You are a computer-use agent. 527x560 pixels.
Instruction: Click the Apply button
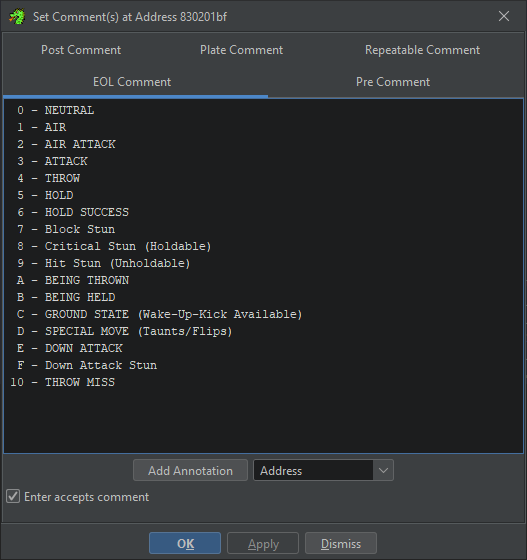pos(263,543)
